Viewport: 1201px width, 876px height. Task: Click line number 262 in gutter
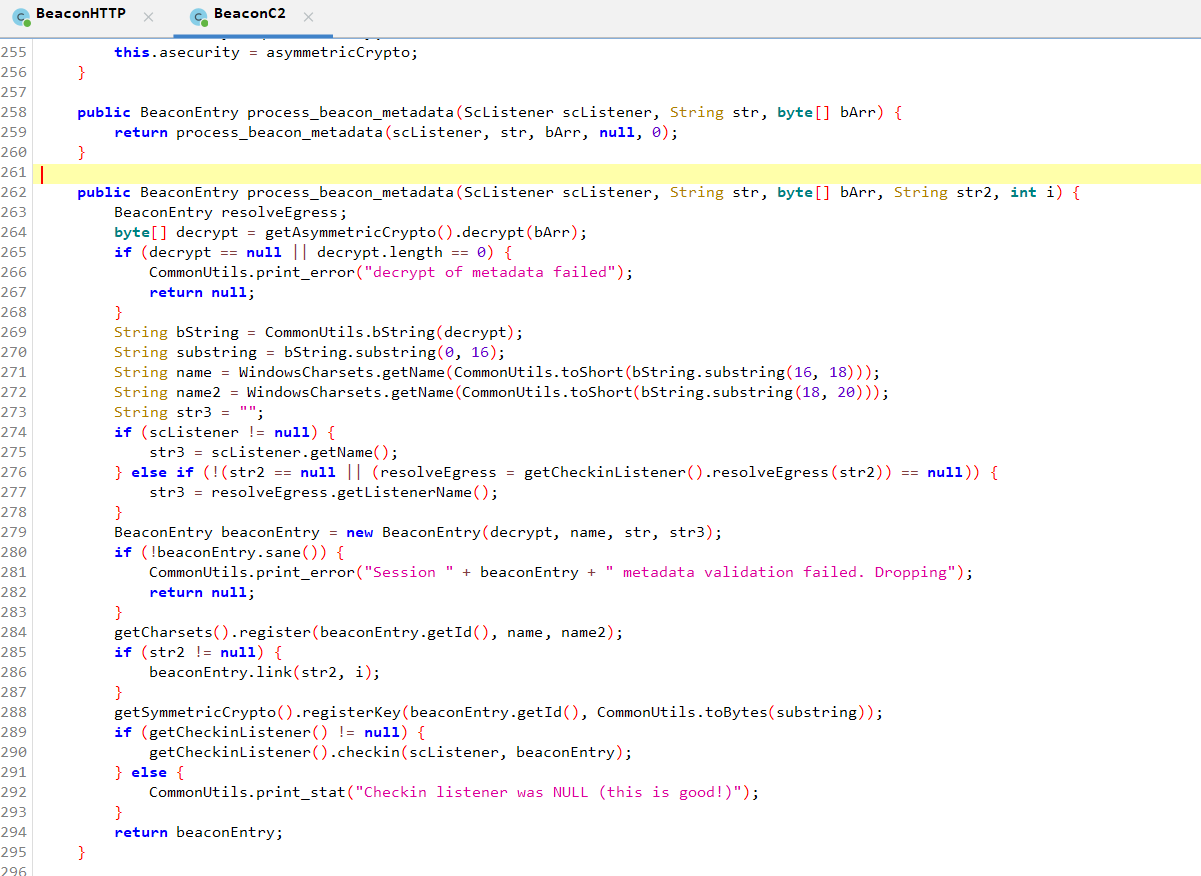click(x=14, y=192)
